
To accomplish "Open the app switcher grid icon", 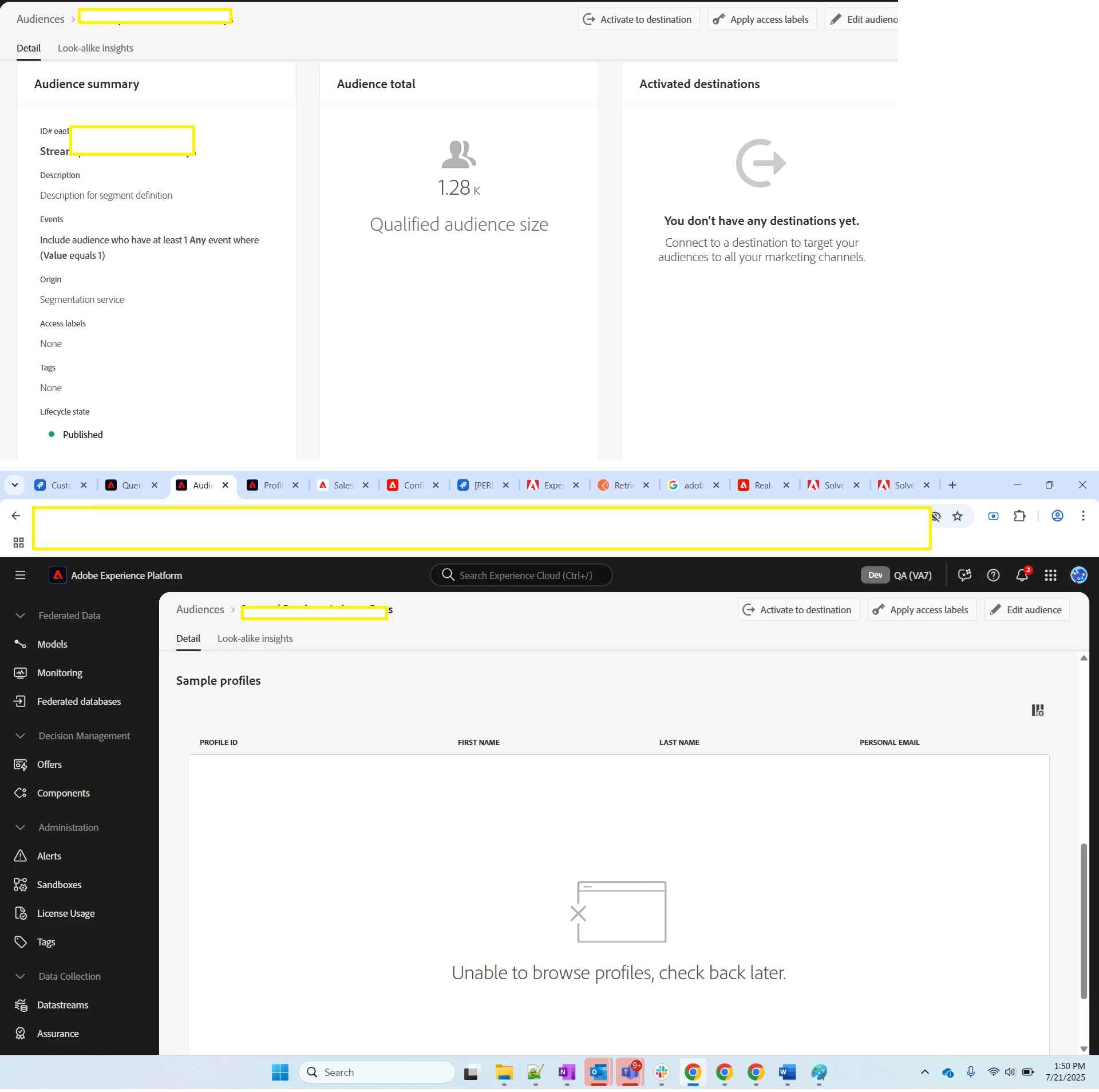I will (x=1050, y=575).
